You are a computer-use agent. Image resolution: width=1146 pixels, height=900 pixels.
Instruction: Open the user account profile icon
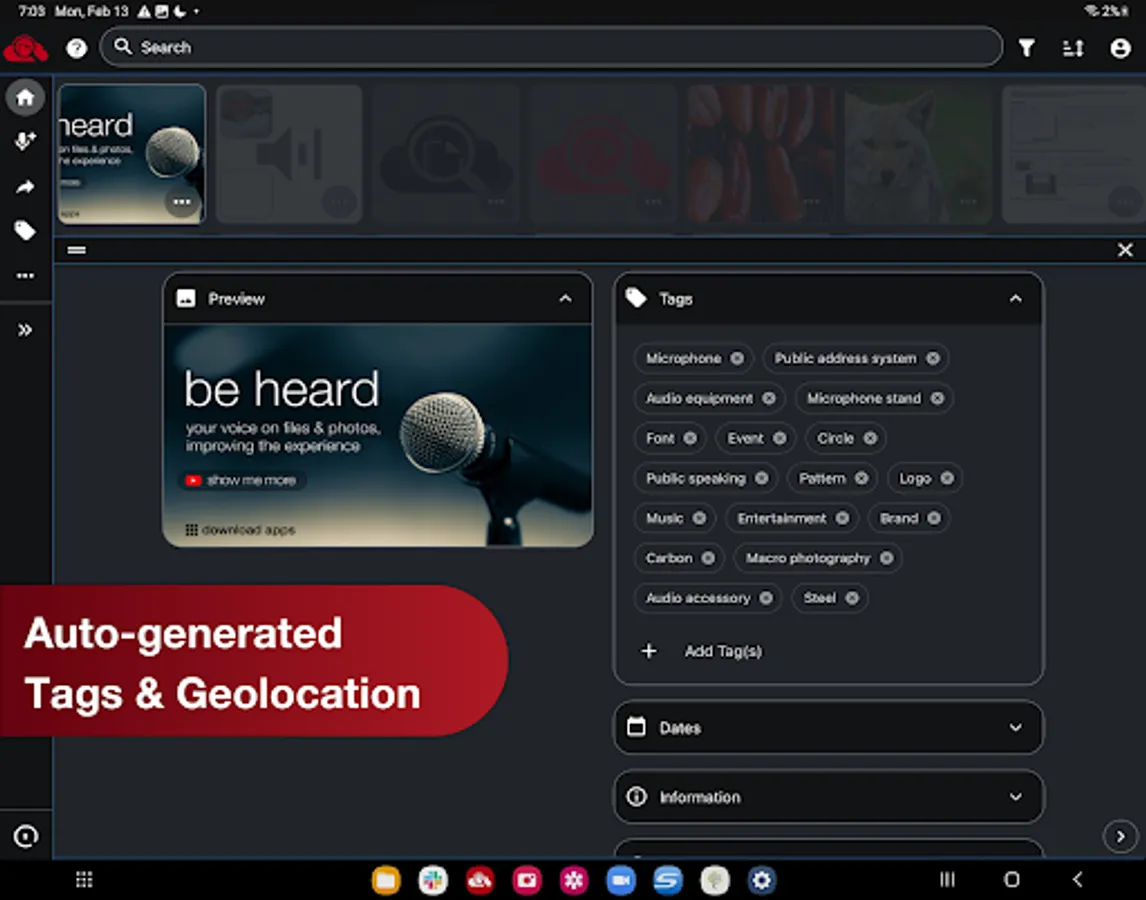tap(1120, 48)
